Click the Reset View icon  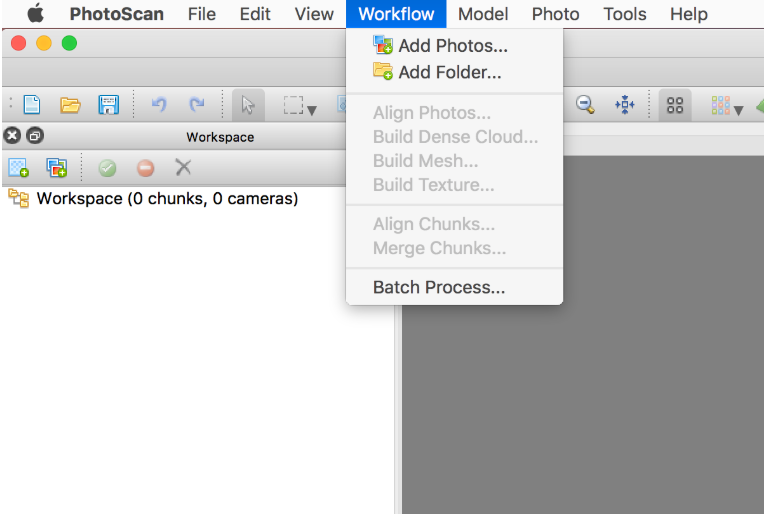(625, 104)
